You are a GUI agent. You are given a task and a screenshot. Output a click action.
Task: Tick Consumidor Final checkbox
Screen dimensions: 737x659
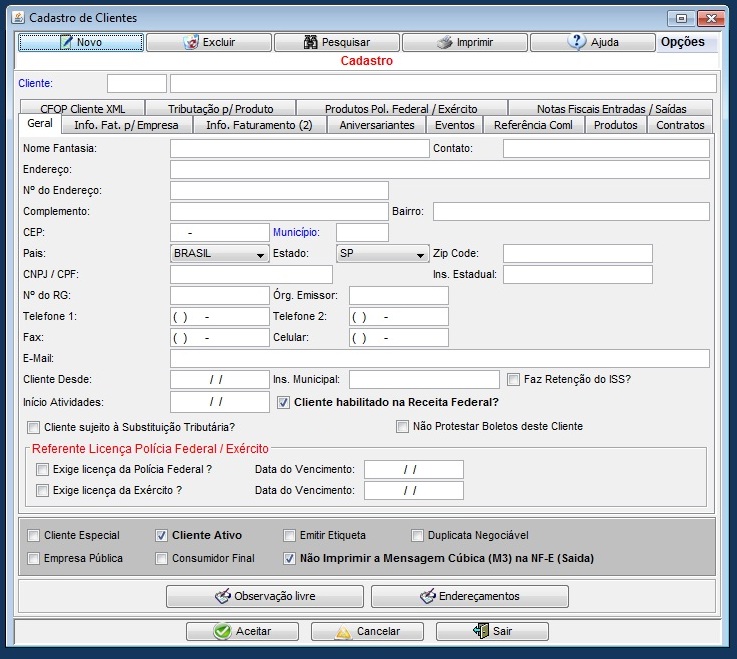pos(161,558)
